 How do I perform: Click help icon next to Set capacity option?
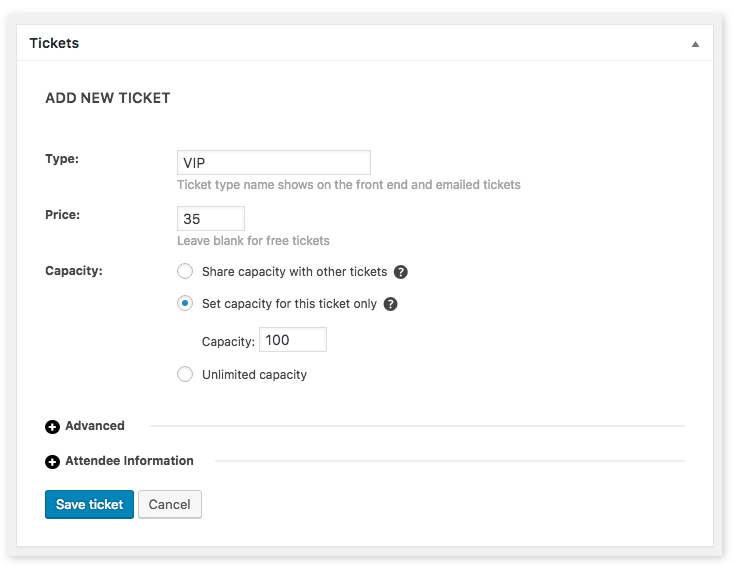390,304
